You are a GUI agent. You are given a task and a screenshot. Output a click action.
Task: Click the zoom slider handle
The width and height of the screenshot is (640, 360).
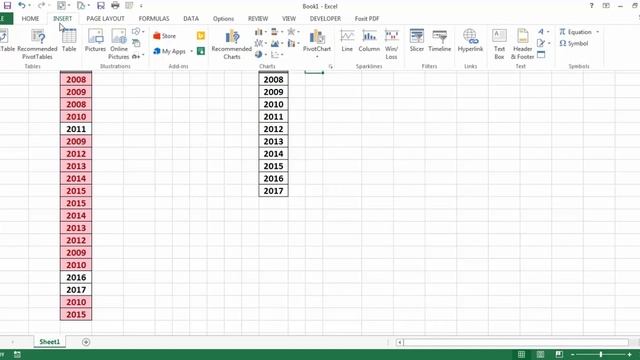(x=601, y=354)
